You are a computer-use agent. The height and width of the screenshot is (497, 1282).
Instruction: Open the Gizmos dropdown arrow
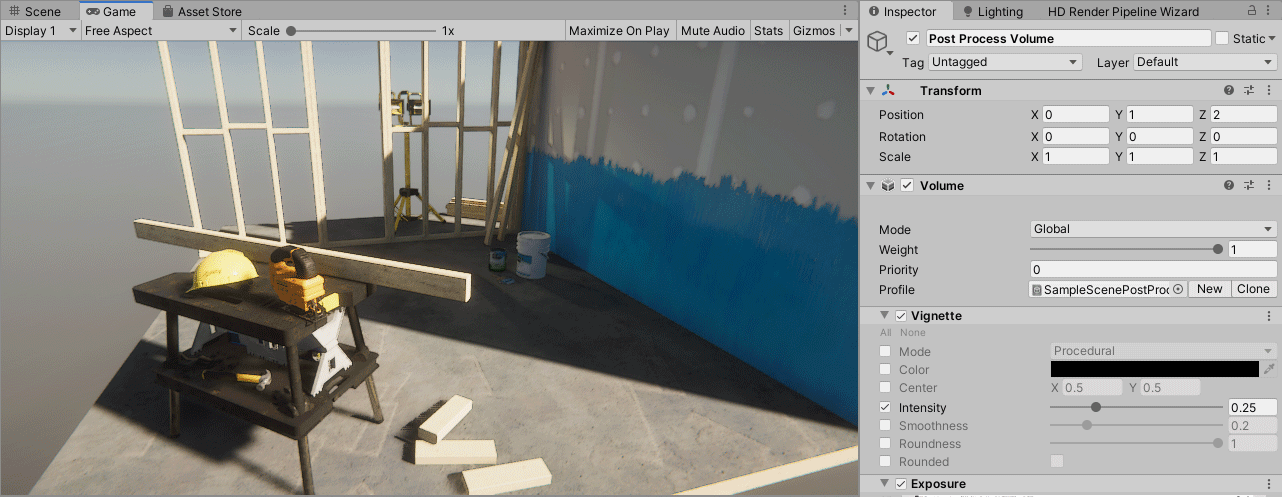(848, 31)
